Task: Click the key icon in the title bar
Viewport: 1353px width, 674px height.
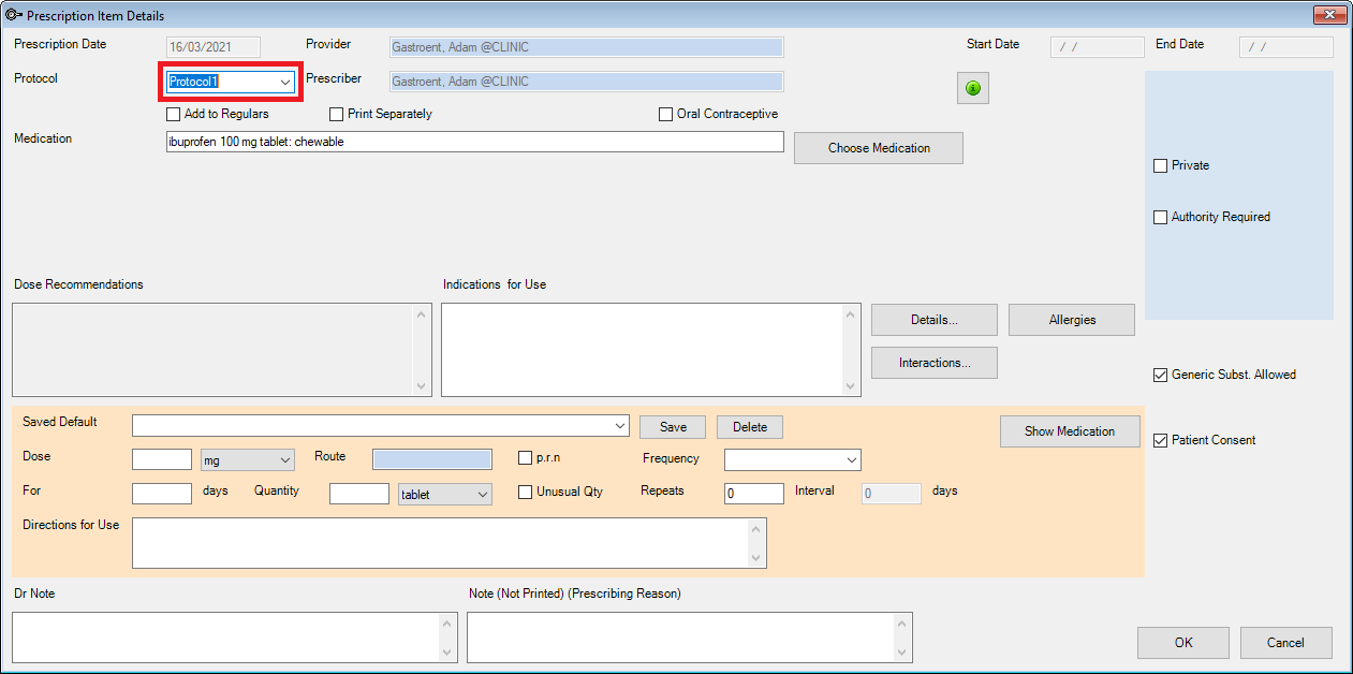Action: (14, 15)
